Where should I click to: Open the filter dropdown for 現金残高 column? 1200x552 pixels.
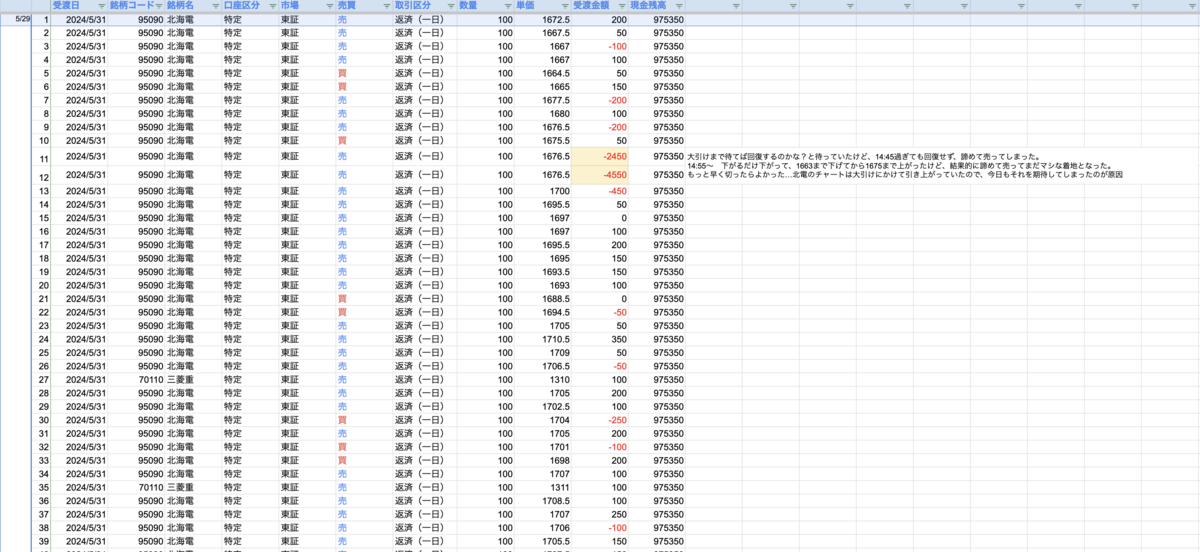679,6
